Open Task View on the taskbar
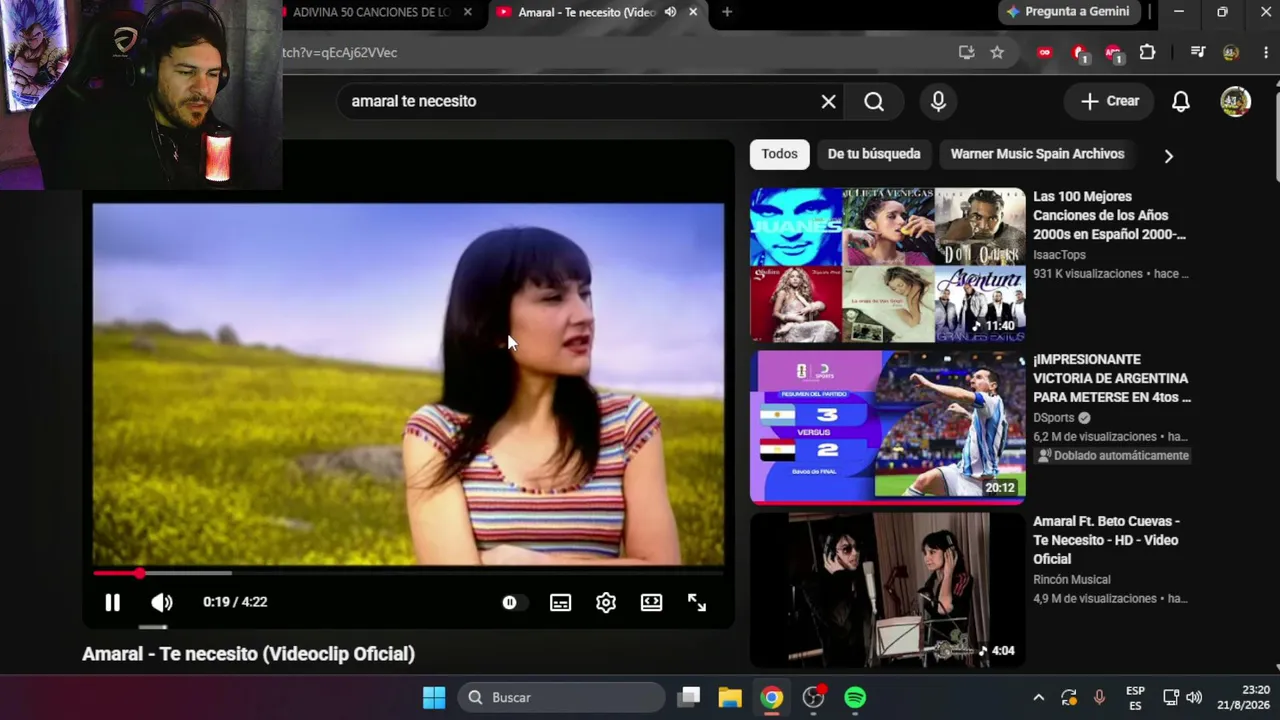Viewport: 1280px width, 720px height. click(x=688, y=697)
